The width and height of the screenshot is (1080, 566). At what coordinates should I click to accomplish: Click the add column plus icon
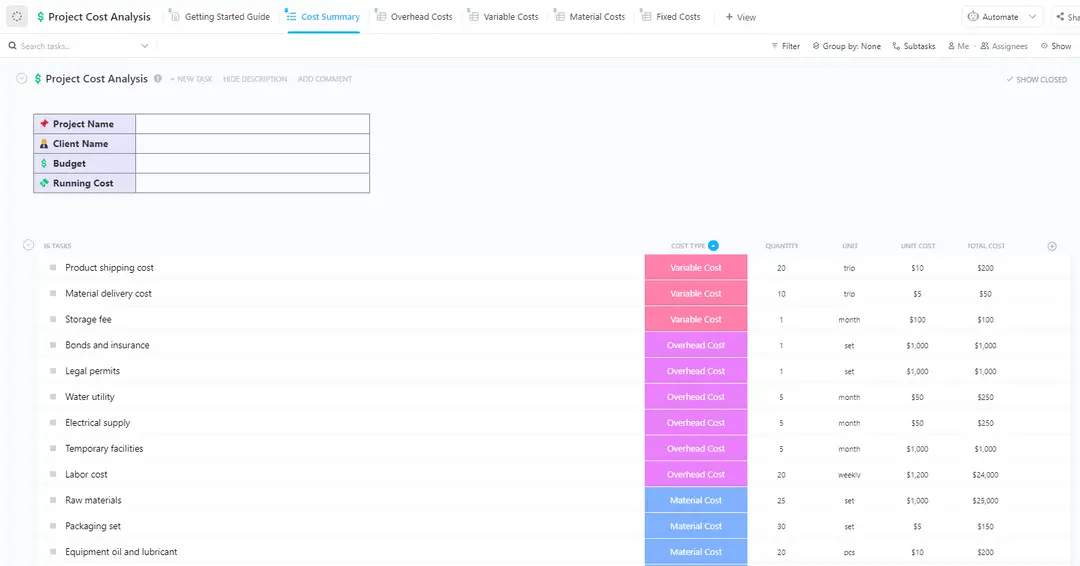tap(1052, 246)
